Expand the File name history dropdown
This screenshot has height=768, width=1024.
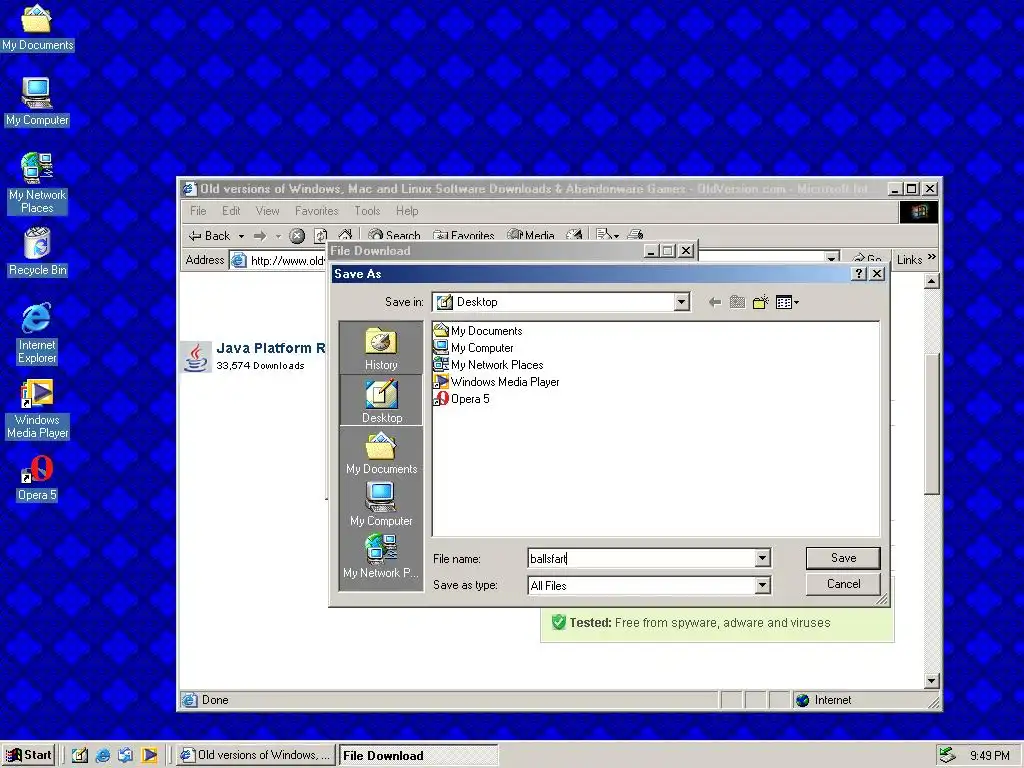tap(762, 558)
